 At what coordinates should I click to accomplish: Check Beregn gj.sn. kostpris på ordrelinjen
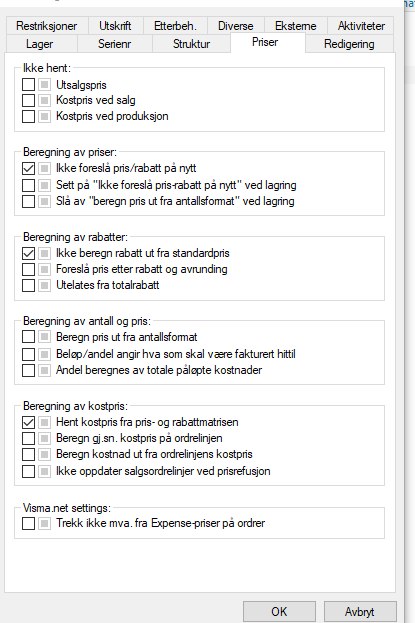coord(28,438)
